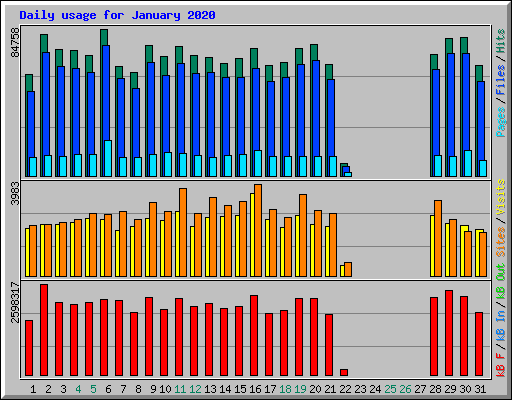
Task: Click day label 23 on the x-axis
Action: pos(360,389)
